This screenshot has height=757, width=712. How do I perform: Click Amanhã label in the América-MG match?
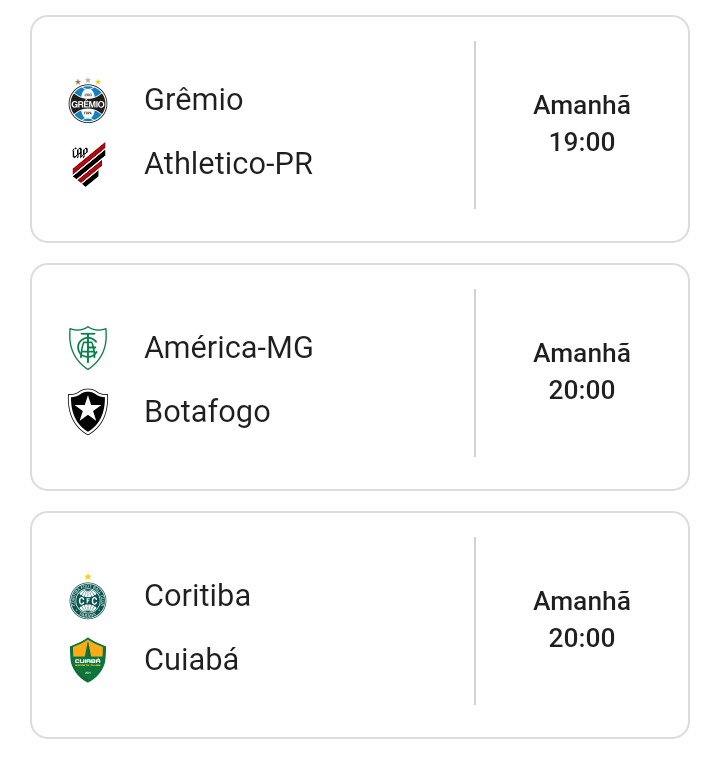pos(582,353)
